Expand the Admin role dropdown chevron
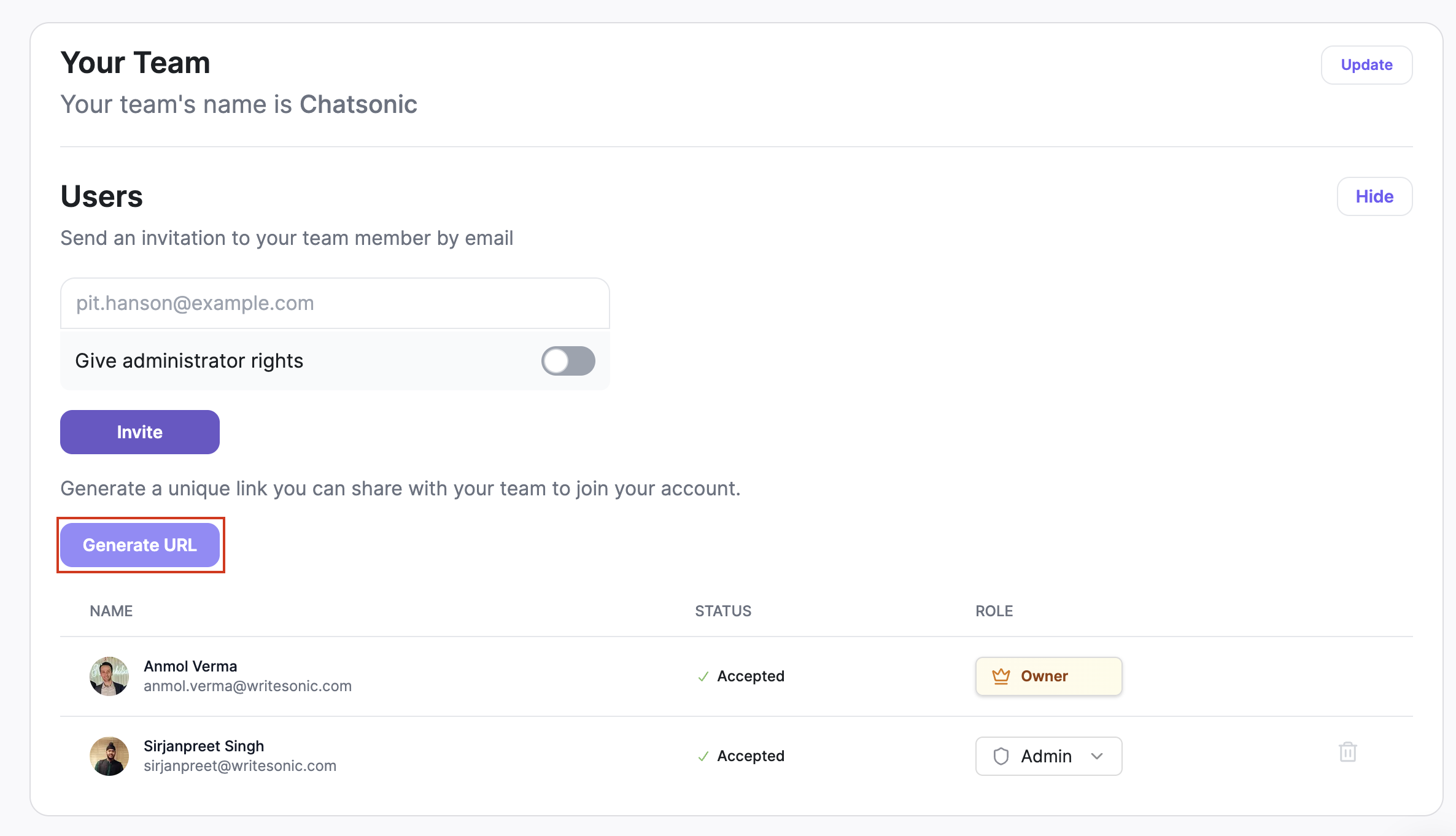The height and width of the screenshot is (836, 1456). click(x=1097, y=756)
